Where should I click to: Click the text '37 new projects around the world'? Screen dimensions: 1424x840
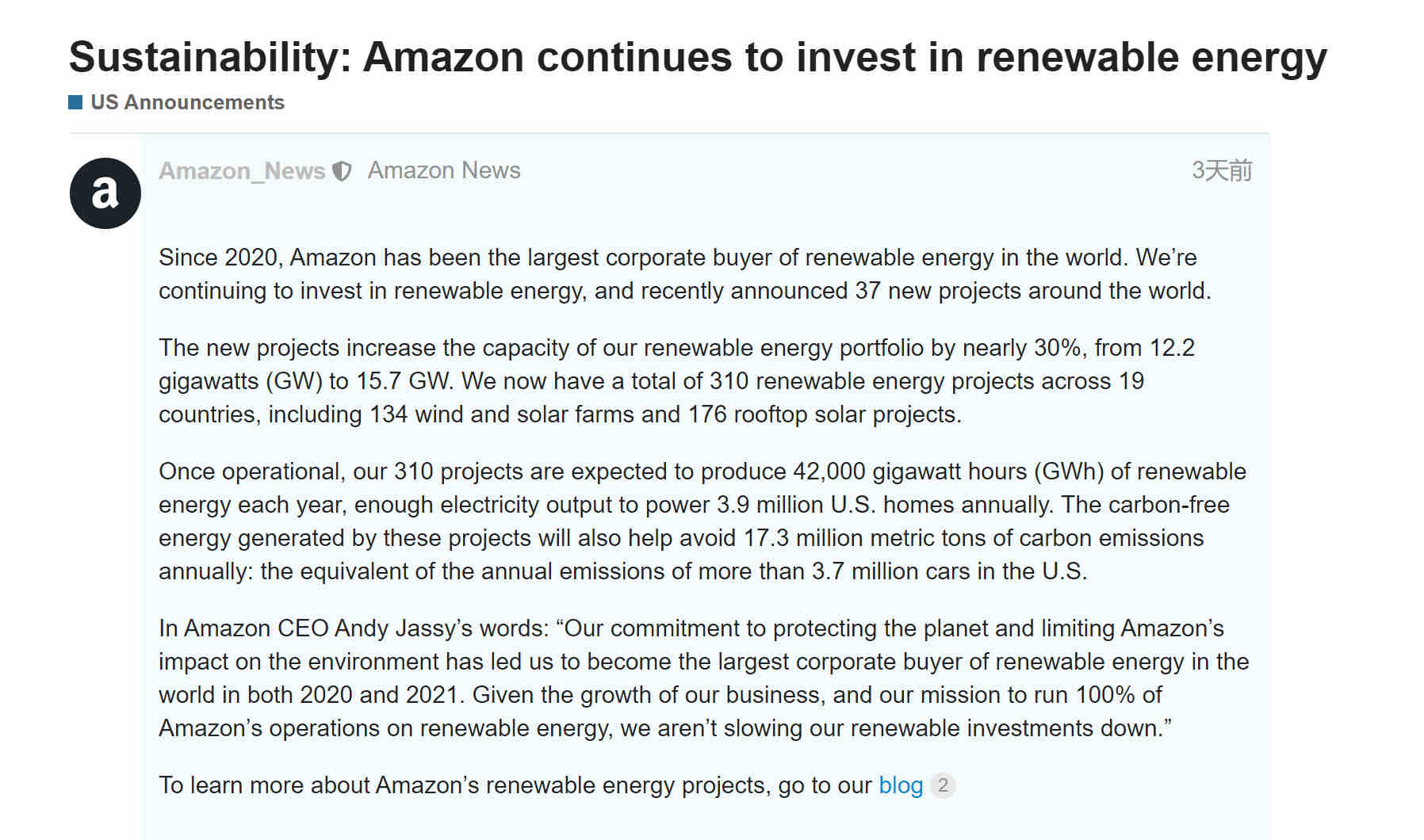pos(1031,291)
